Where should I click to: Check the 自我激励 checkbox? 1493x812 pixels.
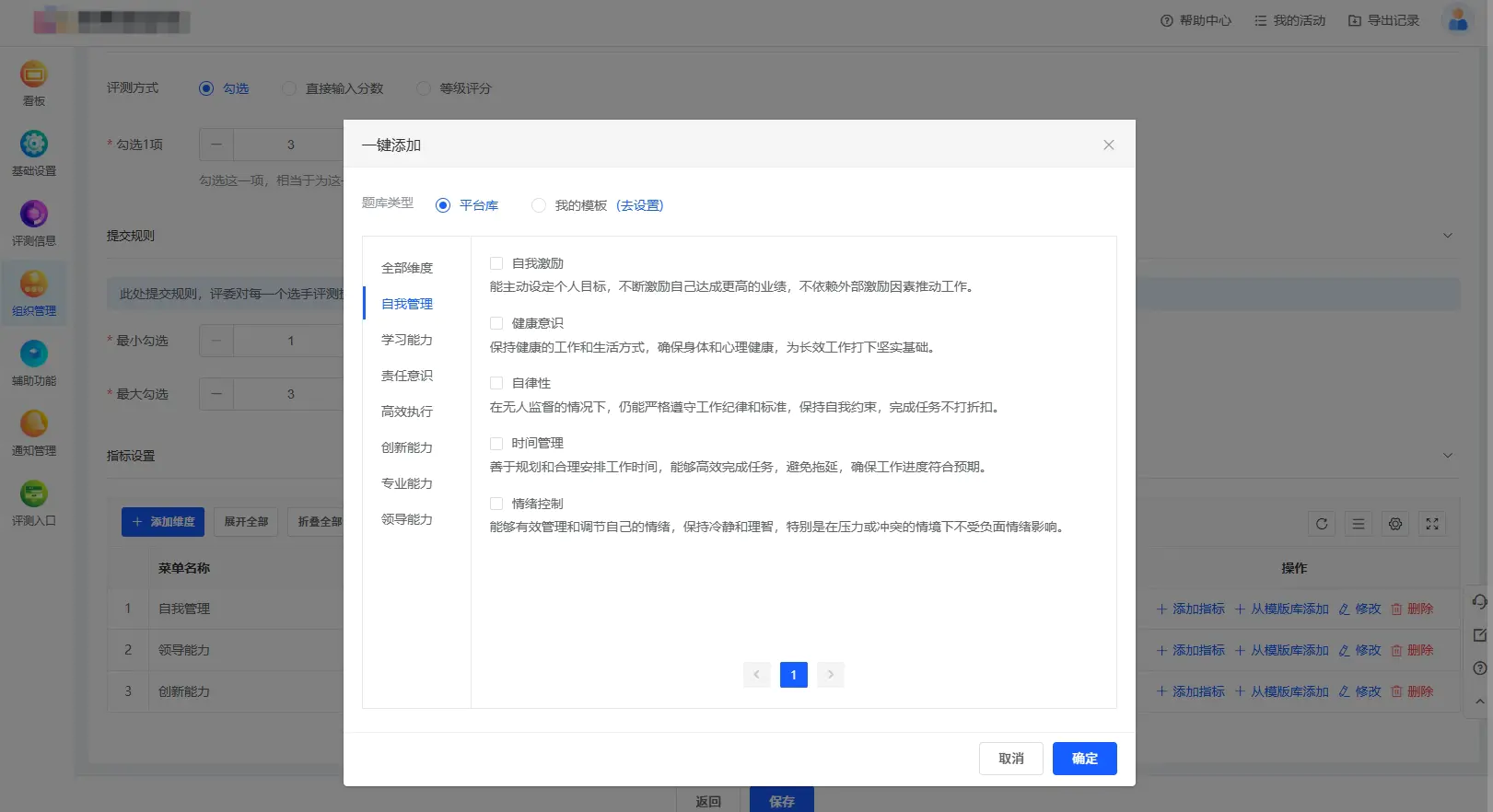[x=496, y=263]
